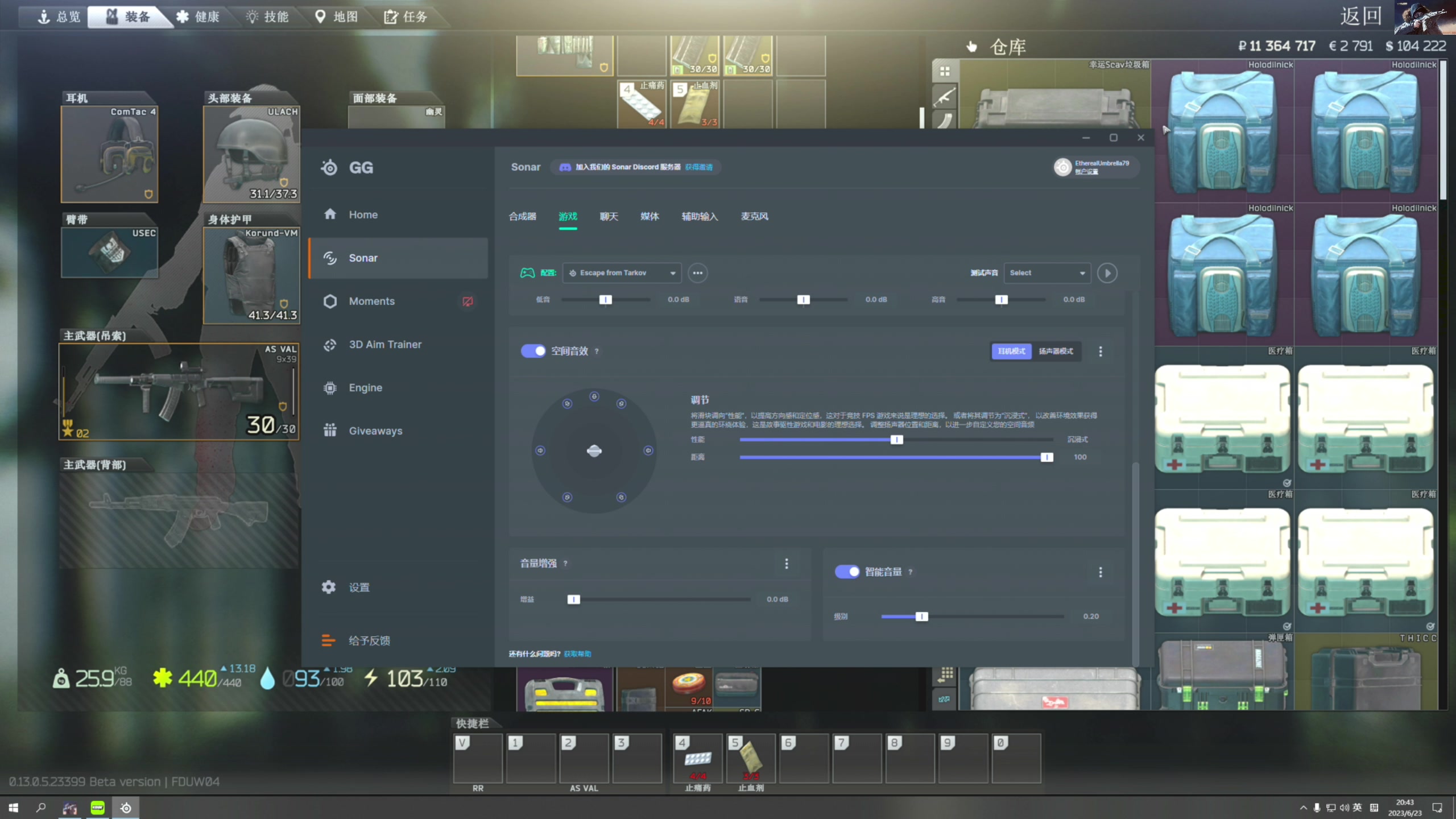The height and width of the screenshot is (819, 1456).
Task: Click the volume icon in system tray
Action: tap(1344, 808)
